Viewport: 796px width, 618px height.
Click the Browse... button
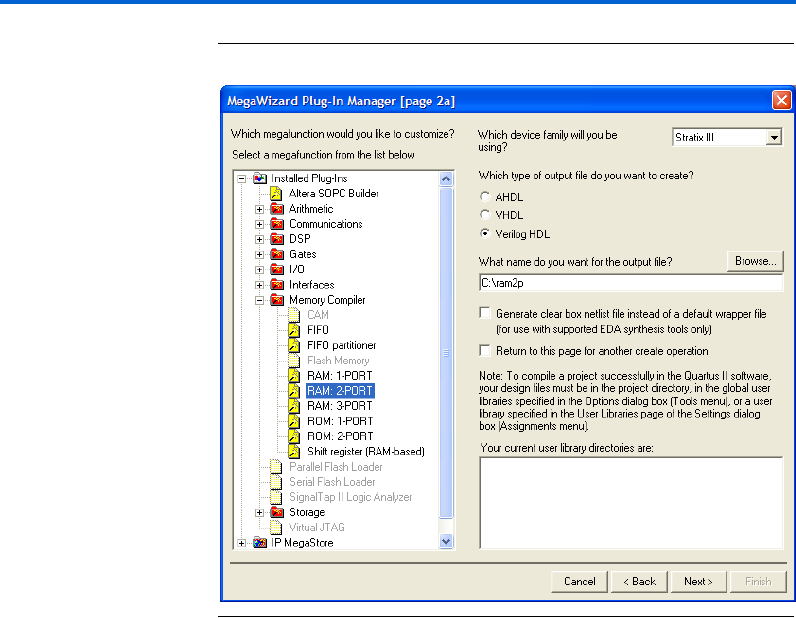755,261
